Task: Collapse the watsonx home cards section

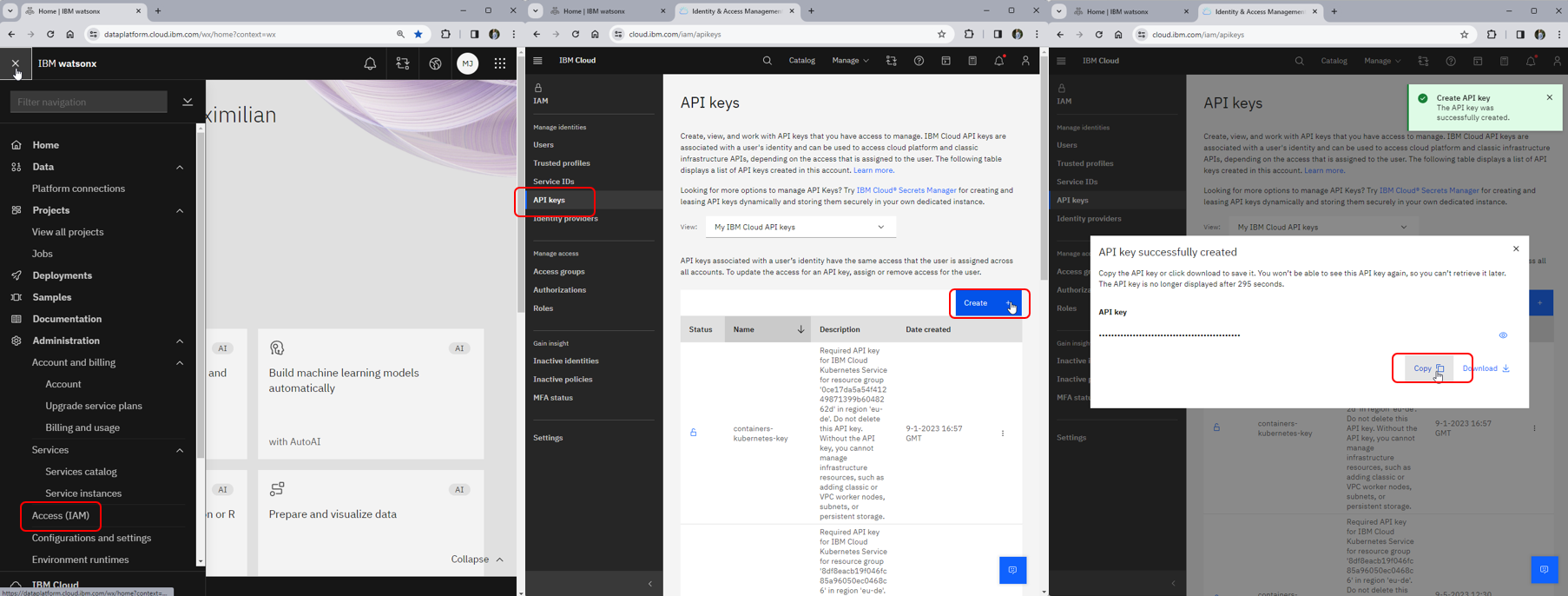Action: click(477, 559)
